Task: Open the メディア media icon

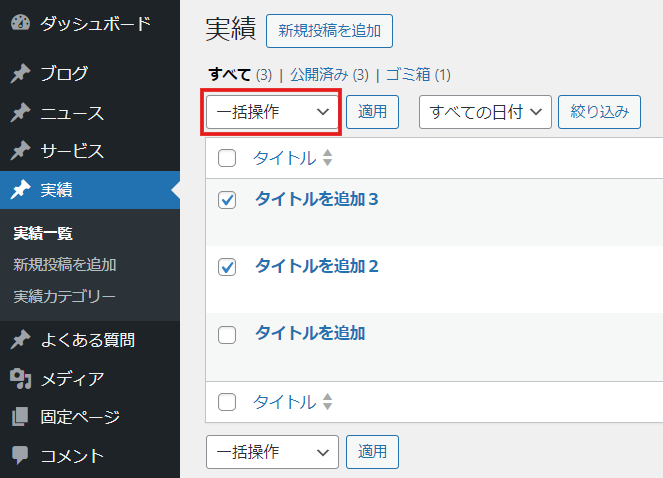Action: tap(20, 379)
